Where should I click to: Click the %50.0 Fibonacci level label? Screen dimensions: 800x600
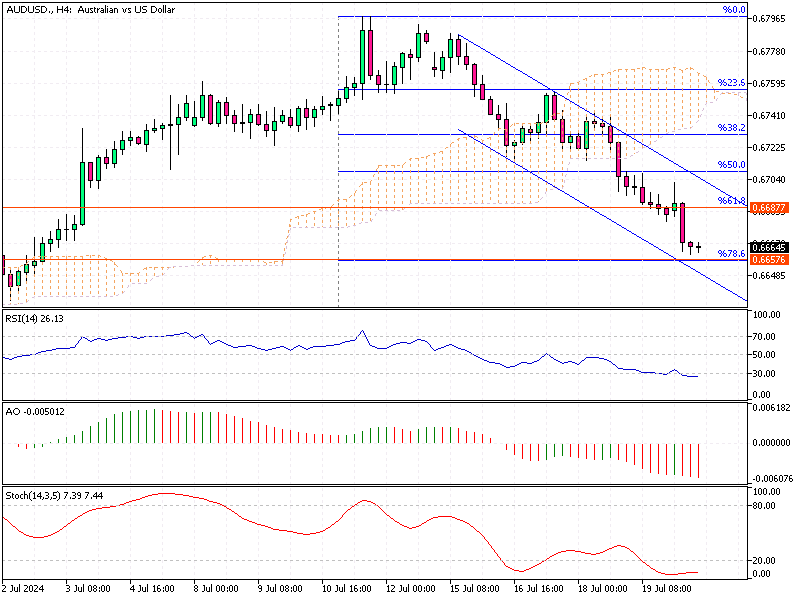click(x=729, y=165)
